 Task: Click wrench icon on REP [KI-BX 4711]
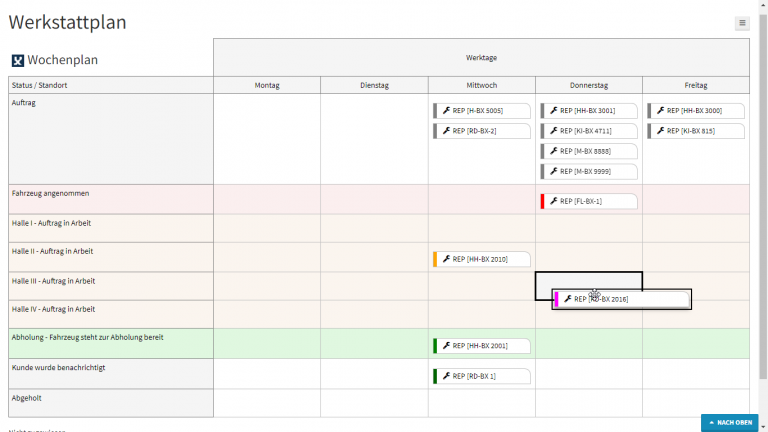point(553,130)
